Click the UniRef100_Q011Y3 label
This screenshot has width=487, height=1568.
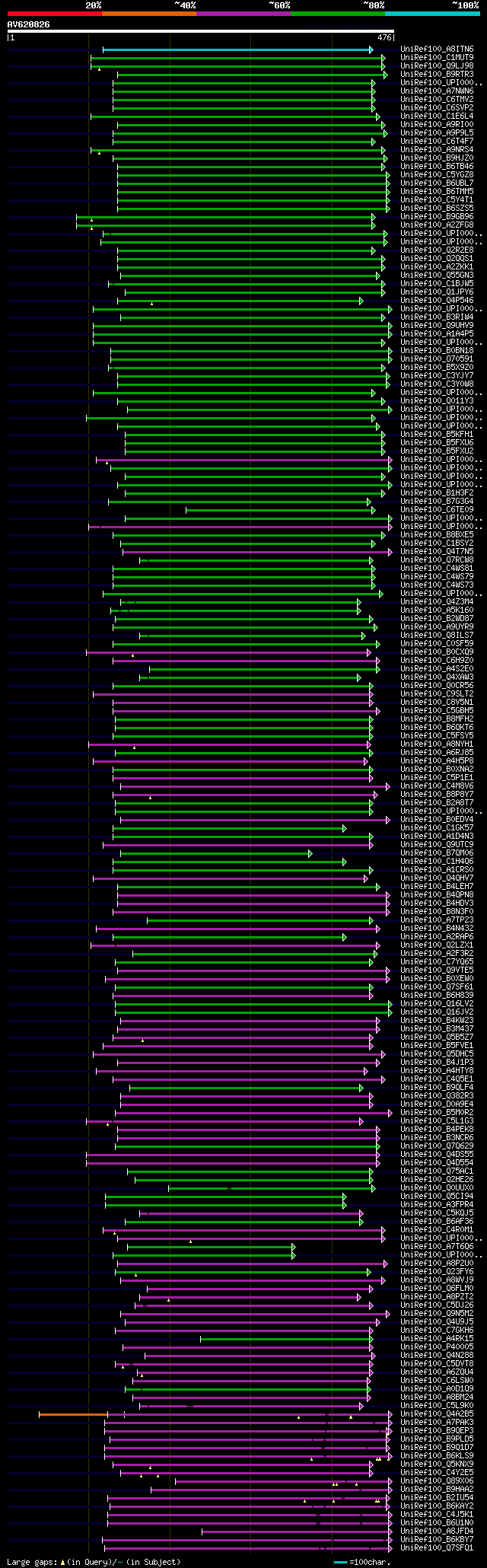click(437, 401)
